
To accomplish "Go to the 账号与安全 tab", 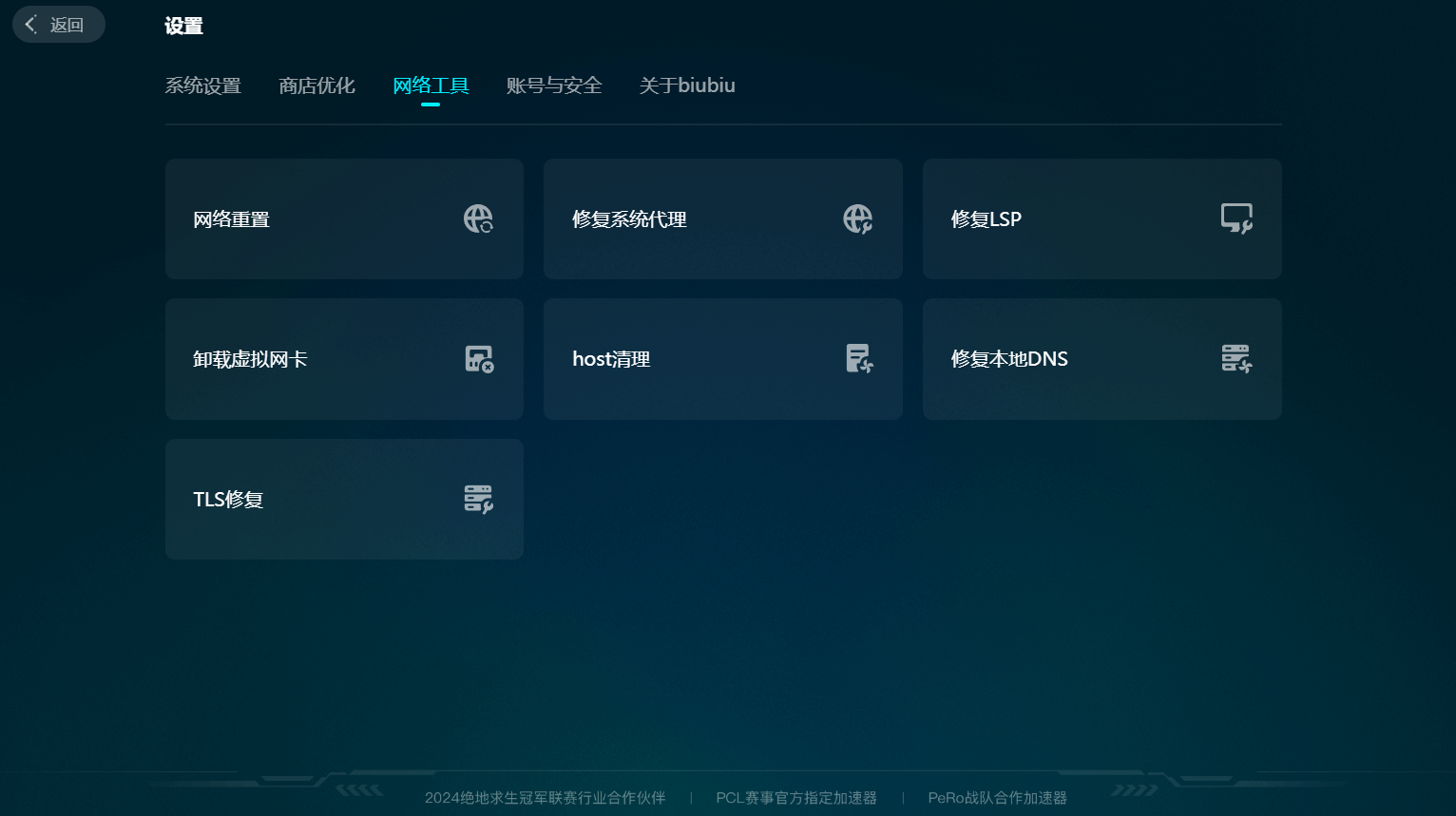I will point(554,85).
